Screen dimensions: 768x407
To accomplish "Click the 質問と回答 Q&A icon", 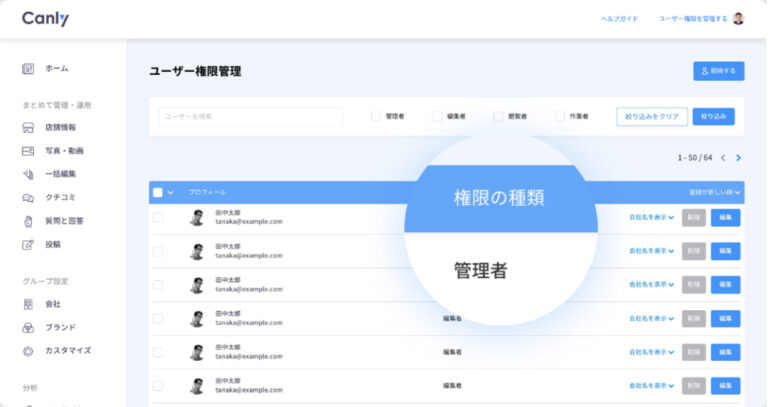I will (x=28, y=220).
